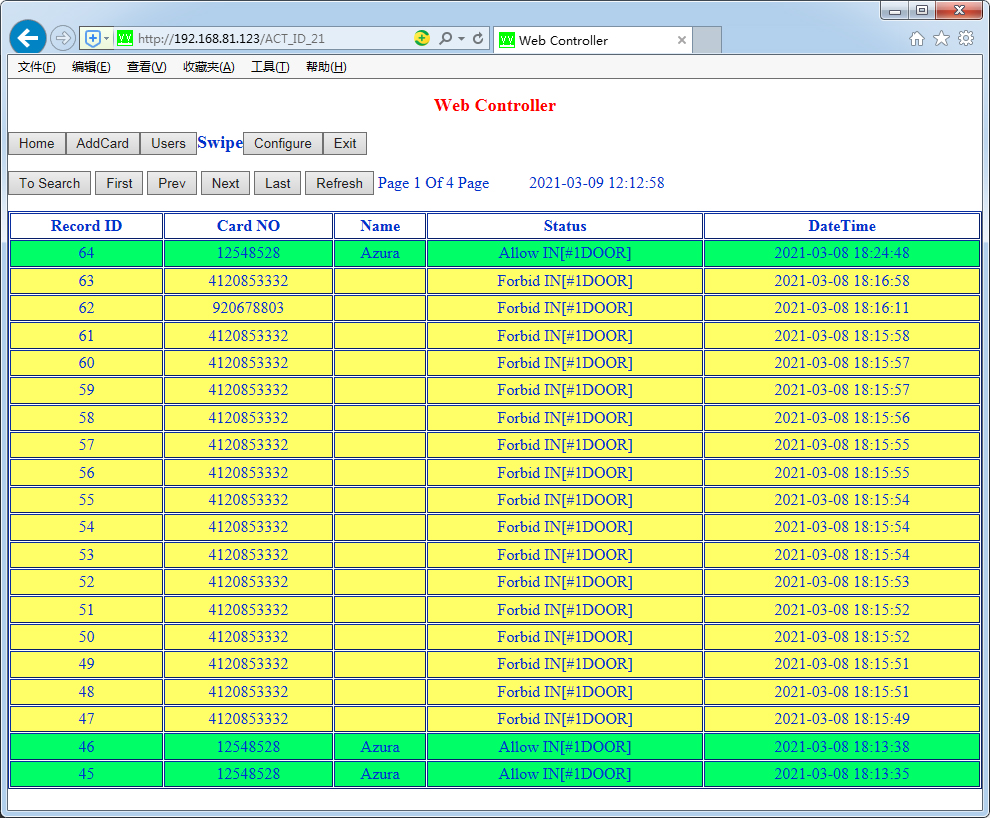
Task: Open the 文件(F) menu
Action: click(x=37, y=67)
